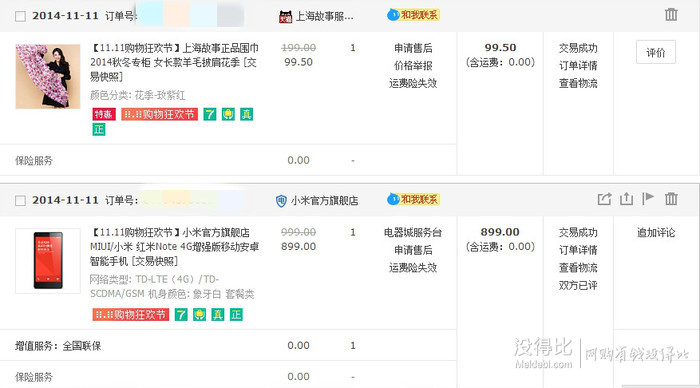Click the total 899.00 of 小米 order
The image size is (700, 388).
coord(500,232)
